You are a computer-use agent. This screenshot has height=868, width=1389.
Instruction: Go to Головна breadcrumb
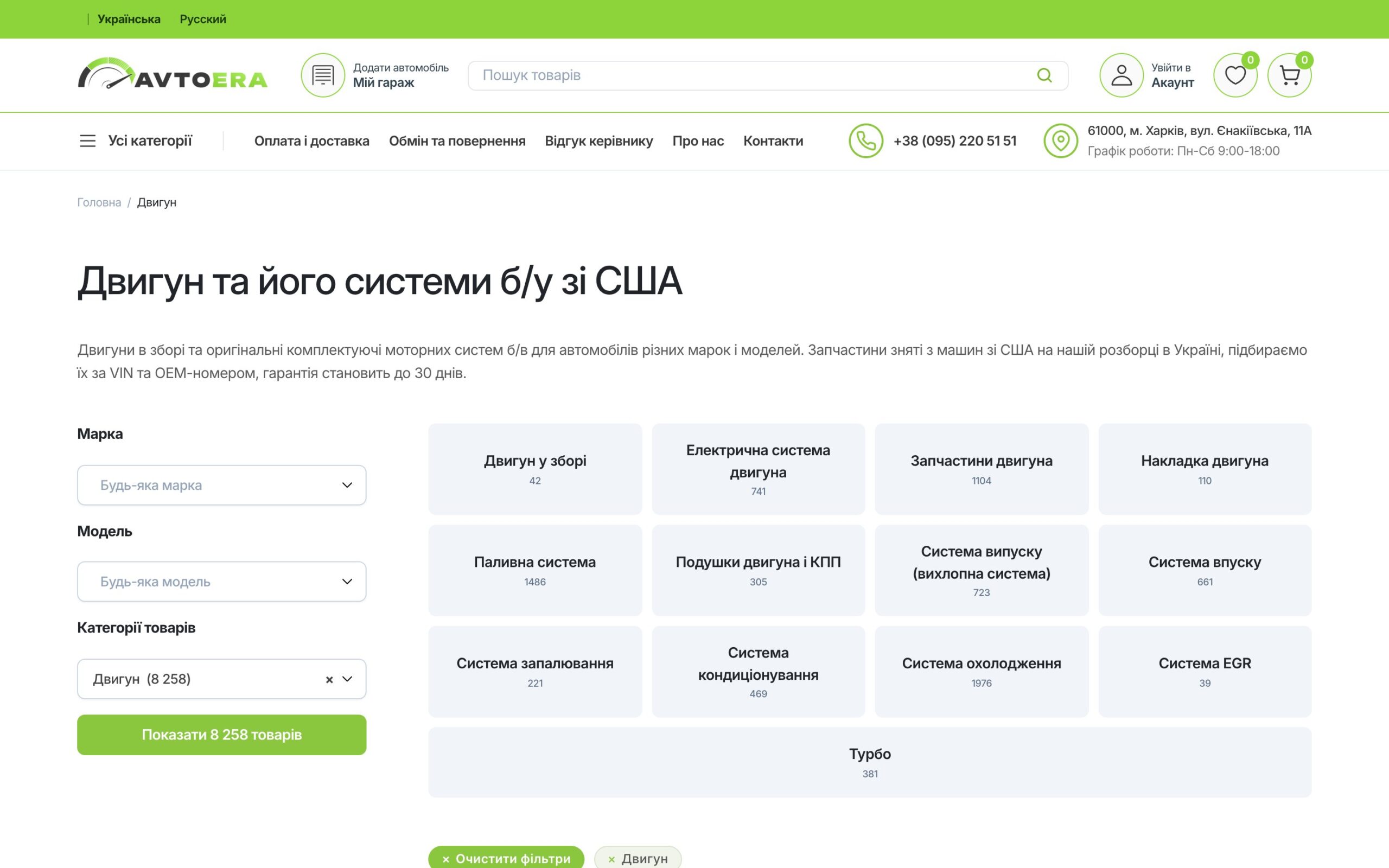(x=99, y=202)
